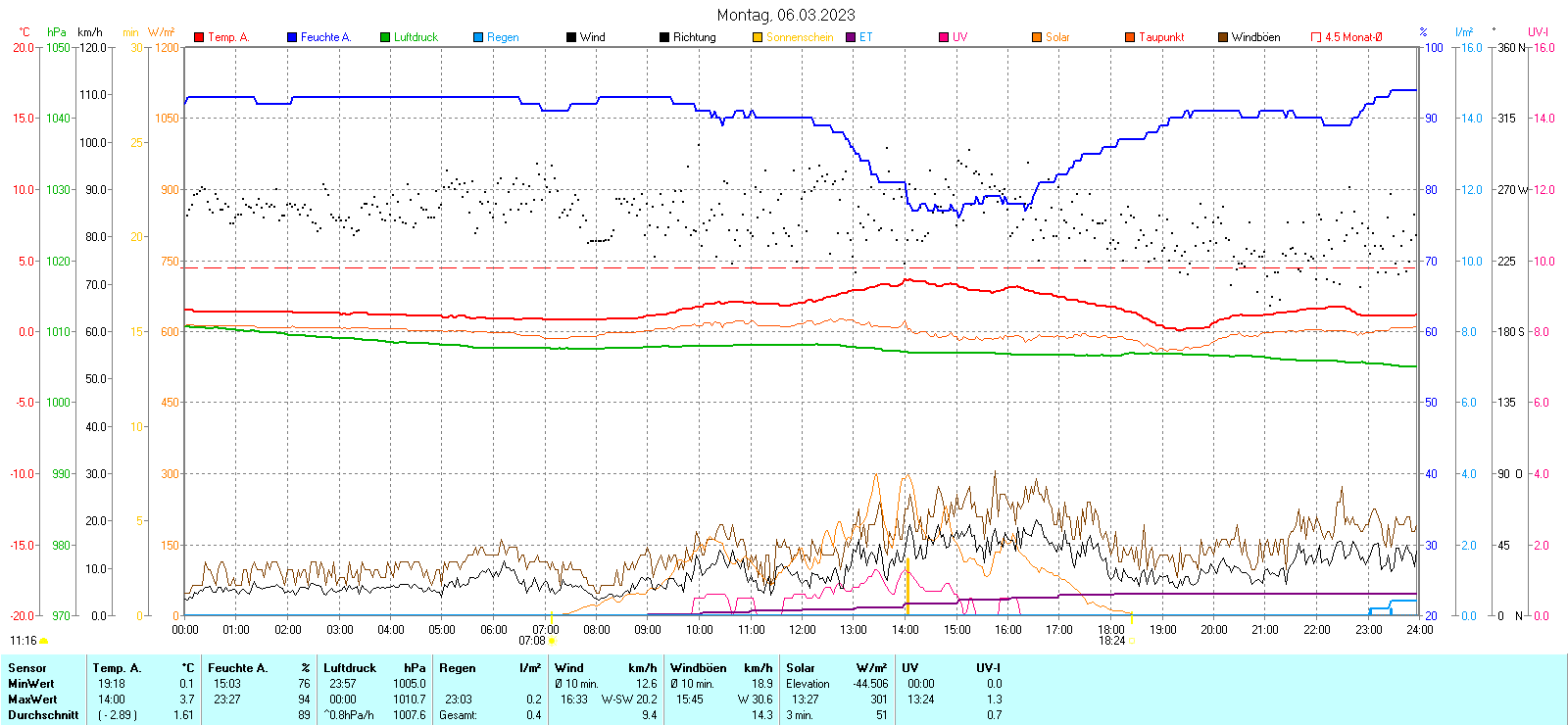Click the purple ET legend square
The width and height of the screenshot is (1568, 725).
click(851, 37)
